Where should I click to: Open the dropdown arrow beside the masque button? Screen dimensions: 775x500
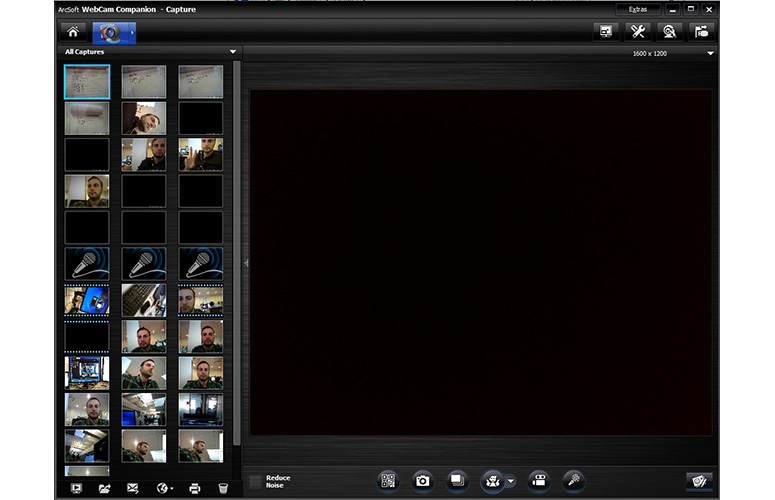click(510, 481)
